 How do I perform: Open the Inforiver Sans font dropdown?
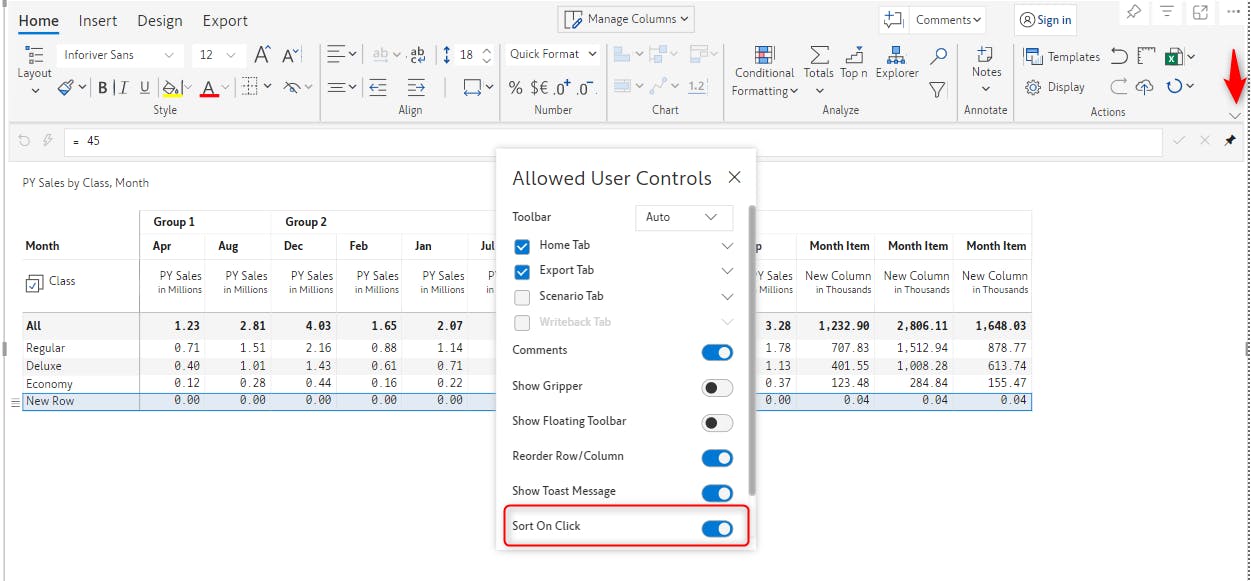pyautogui.click(x=117, y=55)
